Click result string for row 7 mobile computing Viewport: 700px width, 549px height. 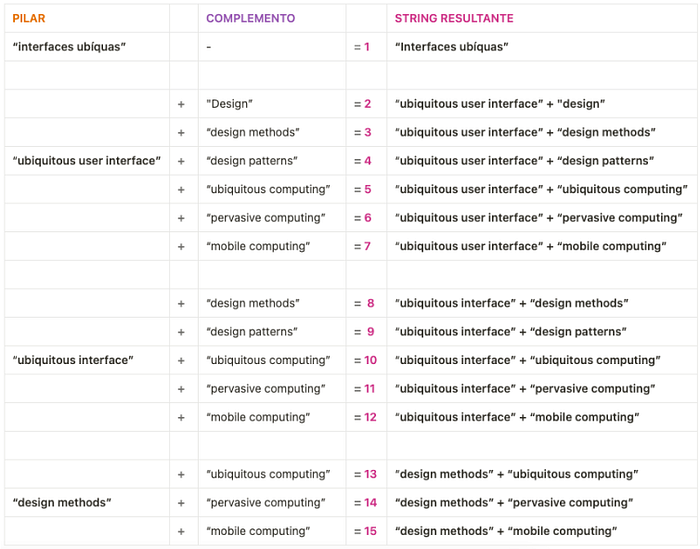coord(531,246)
